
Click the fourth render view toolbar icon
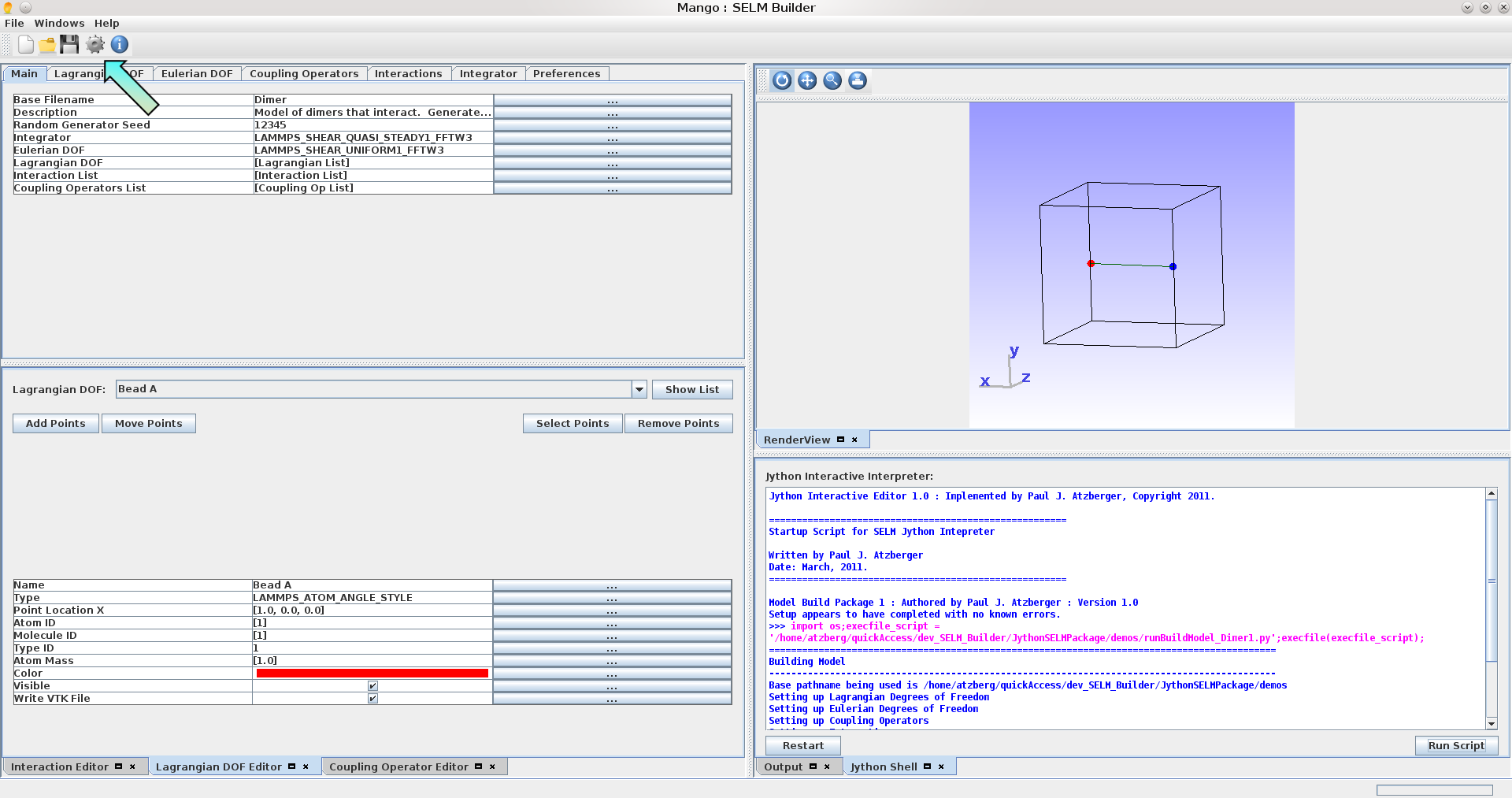[x=858, y=80]
